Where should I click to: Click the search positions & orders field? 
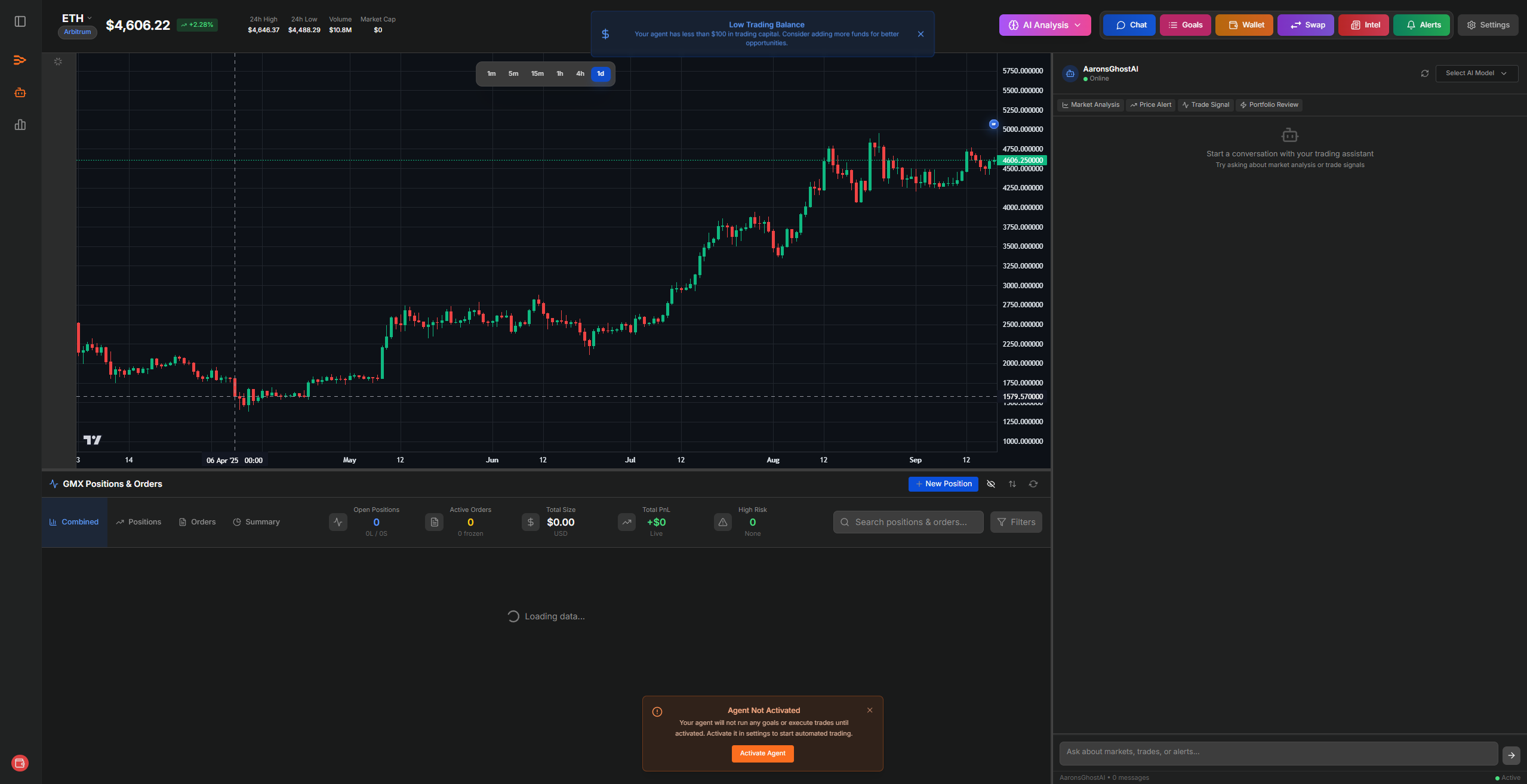909,522
